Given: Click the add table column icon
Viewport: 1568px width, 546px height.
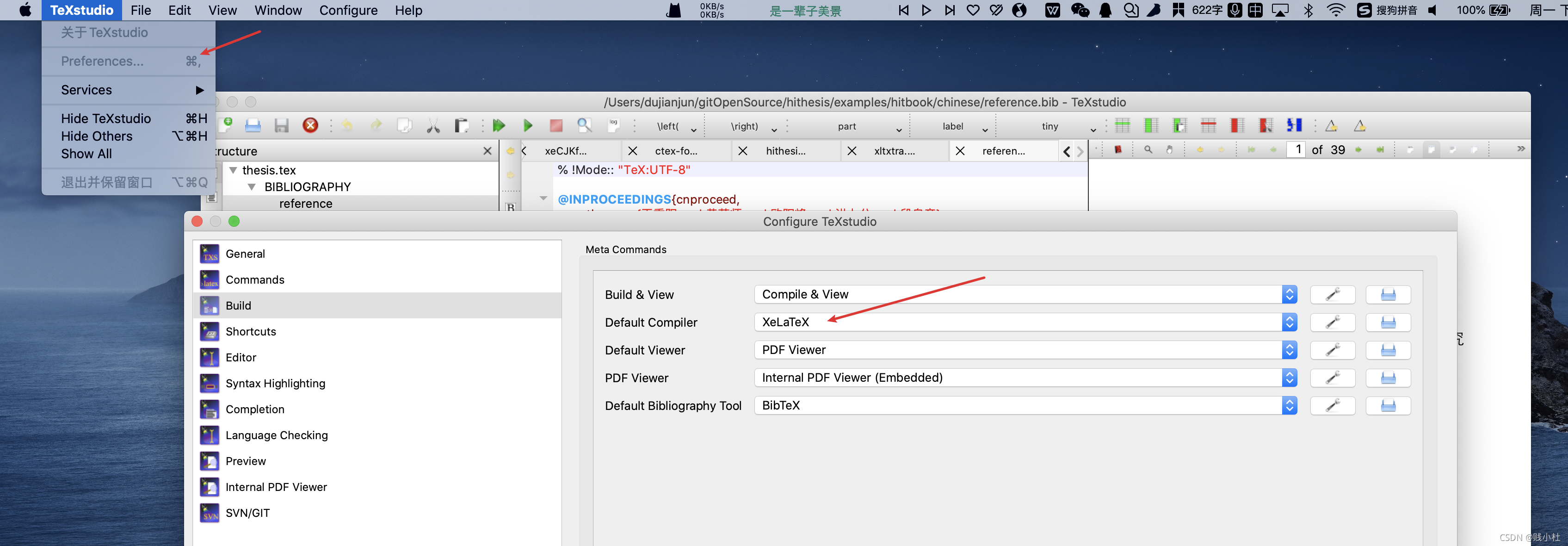Looking at the screenshot, I should 1151,126.
